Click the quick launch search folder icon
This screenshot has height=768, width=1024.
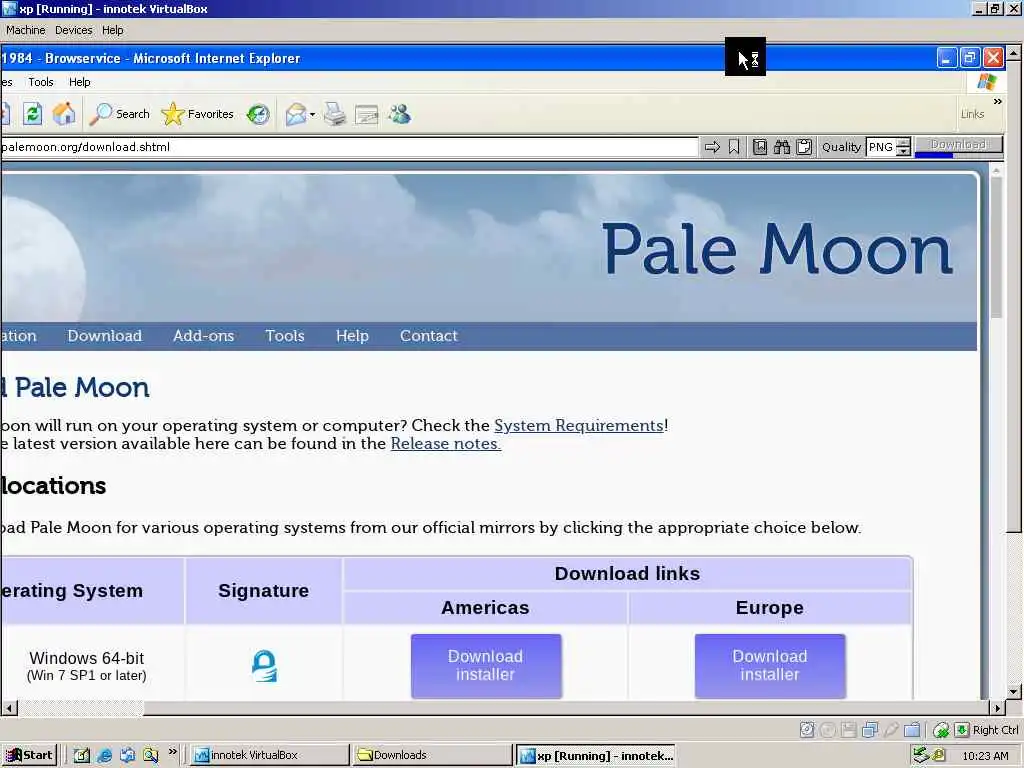pyautogui.click(x=151, y=756)
